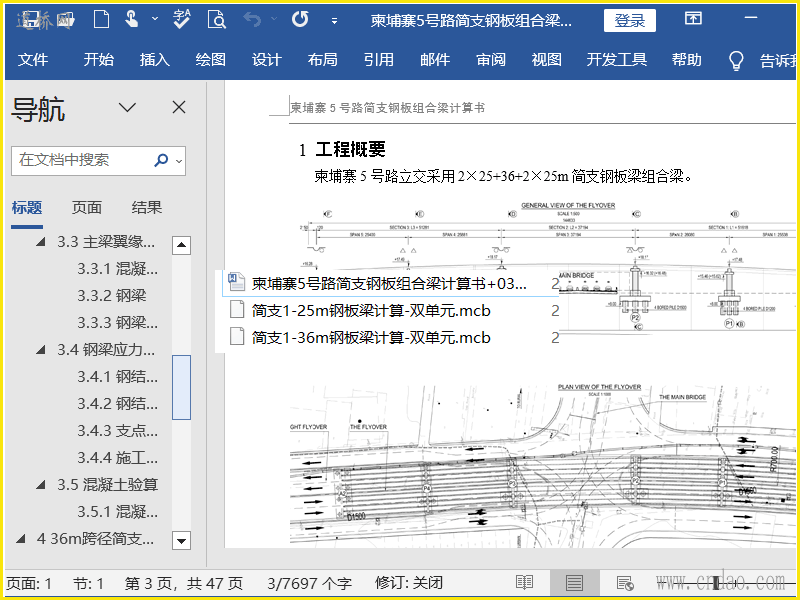Screen dimensions: 800x600
Task: Navigate to heading 3.4.1 钢结
Action: tap(117, 377)
